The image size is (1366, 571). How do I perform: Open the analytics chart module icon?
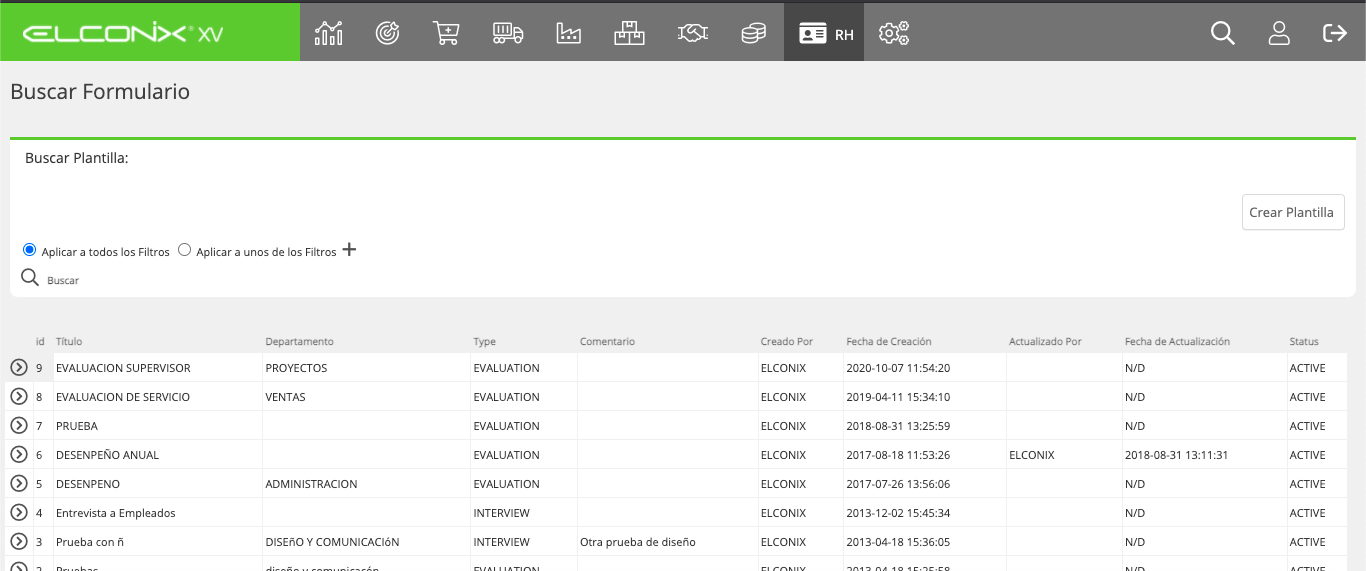pos(328,33)
